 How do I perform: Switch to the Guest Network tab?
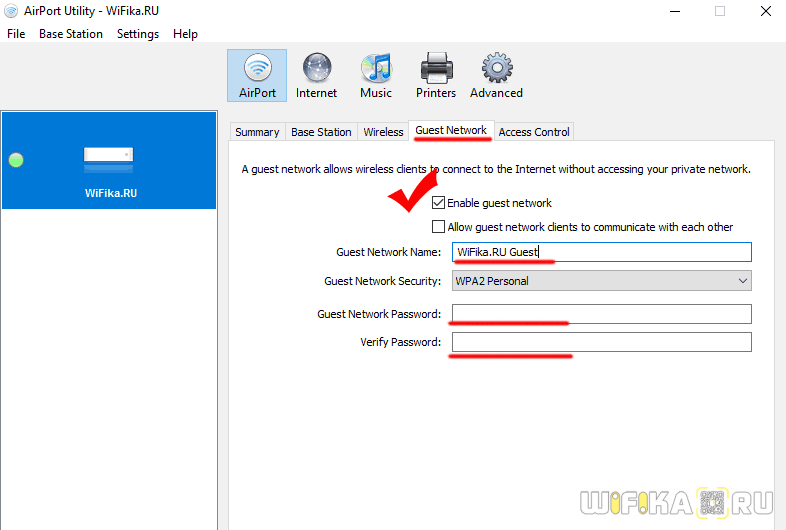(451, 130)
